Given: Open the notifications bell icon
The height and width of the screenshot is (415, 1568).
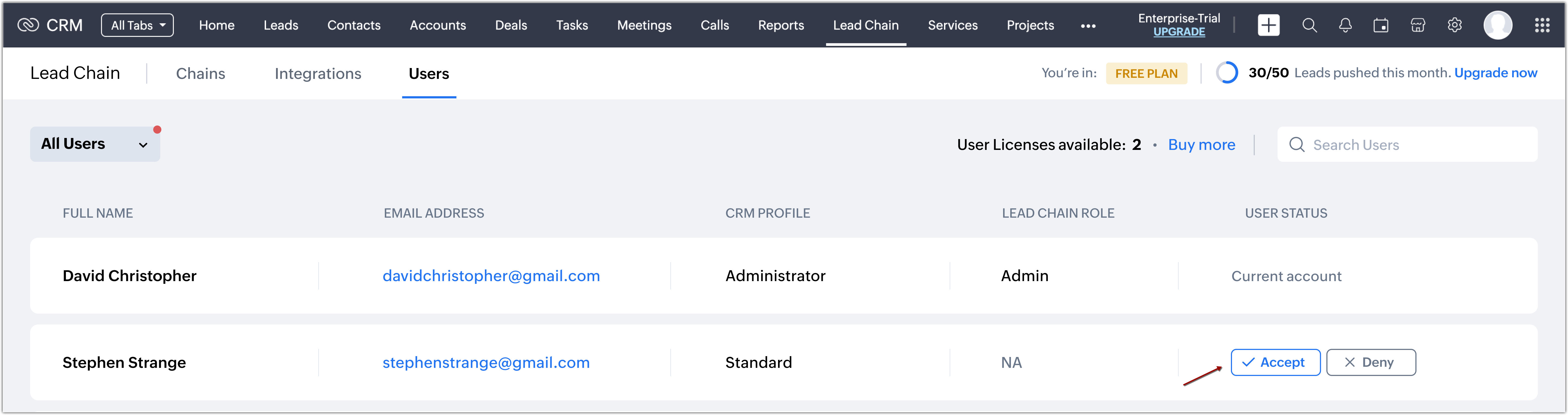Looking at the screenshot, I should (1345, 25).
